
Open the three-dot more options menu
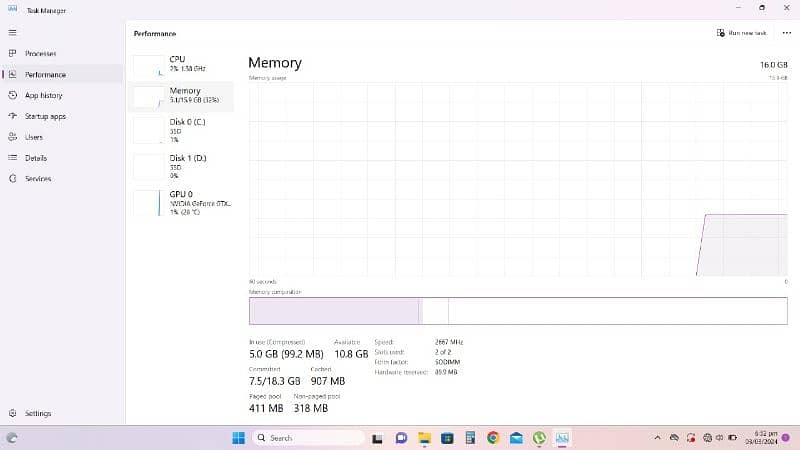coord(786,33)
